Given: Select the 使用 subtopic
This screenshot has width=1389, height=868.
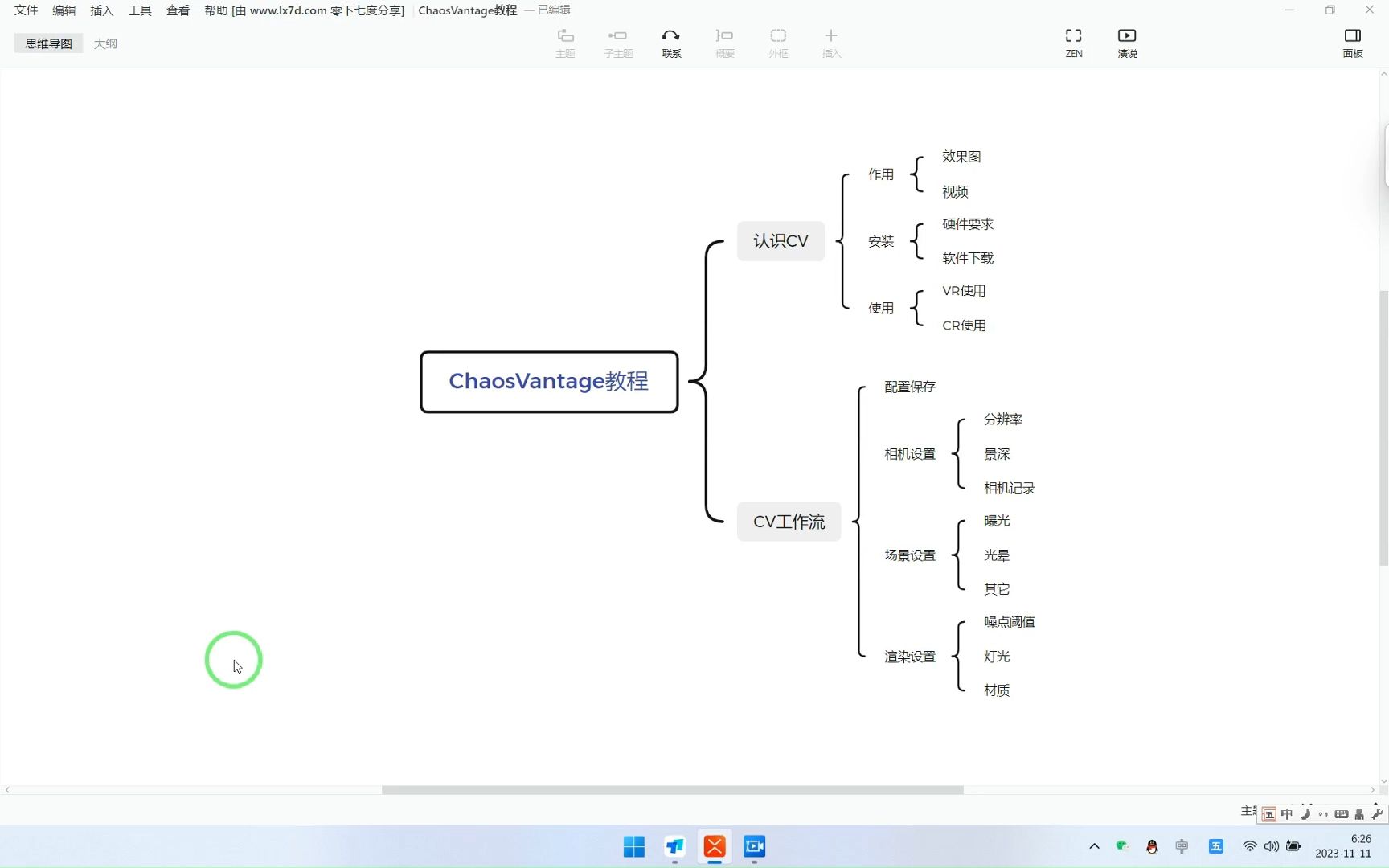Looking at the screenshot, I should [x=881, y=308].
